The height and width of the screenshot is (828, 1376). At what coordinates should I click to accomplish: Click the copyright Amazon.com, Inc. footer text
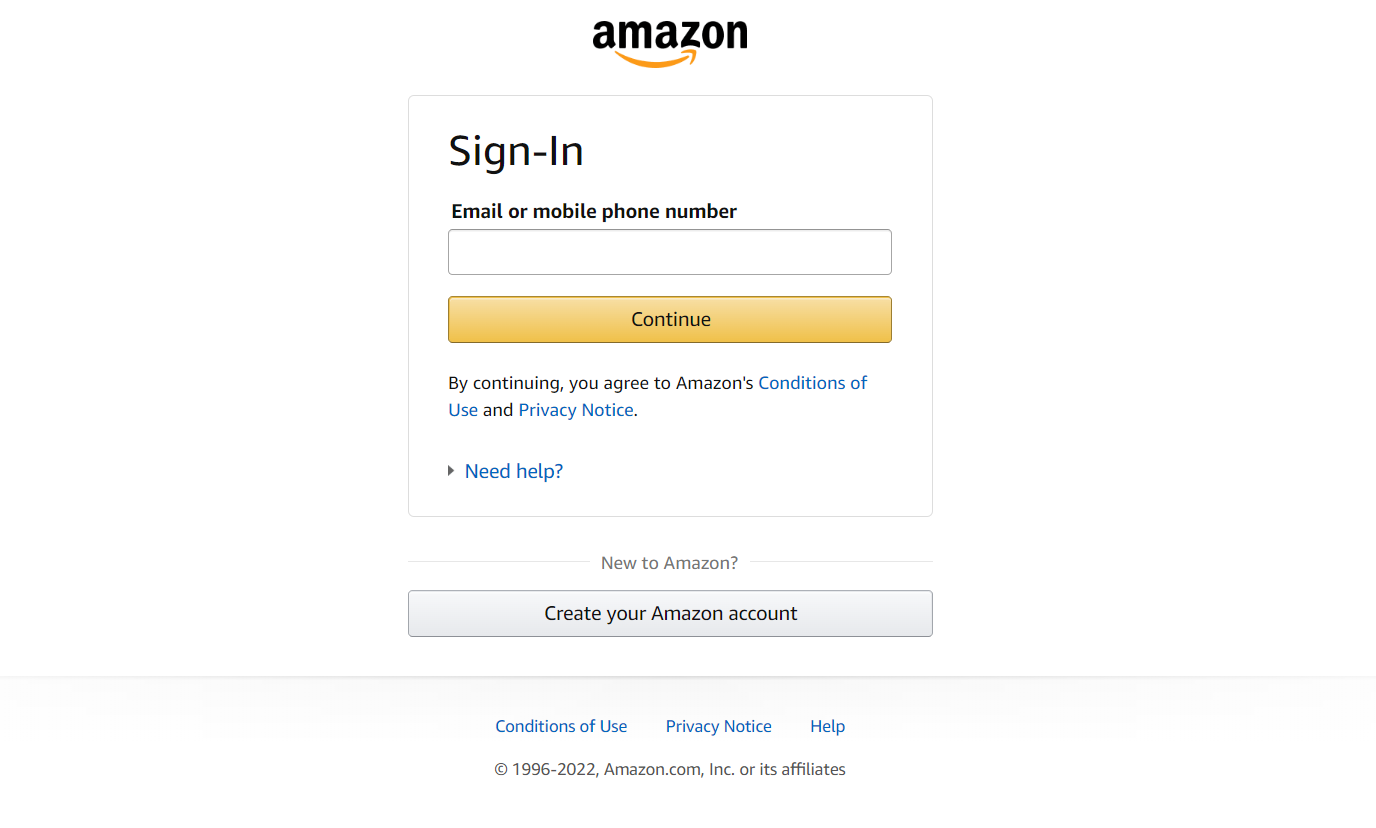click(669, 769)
